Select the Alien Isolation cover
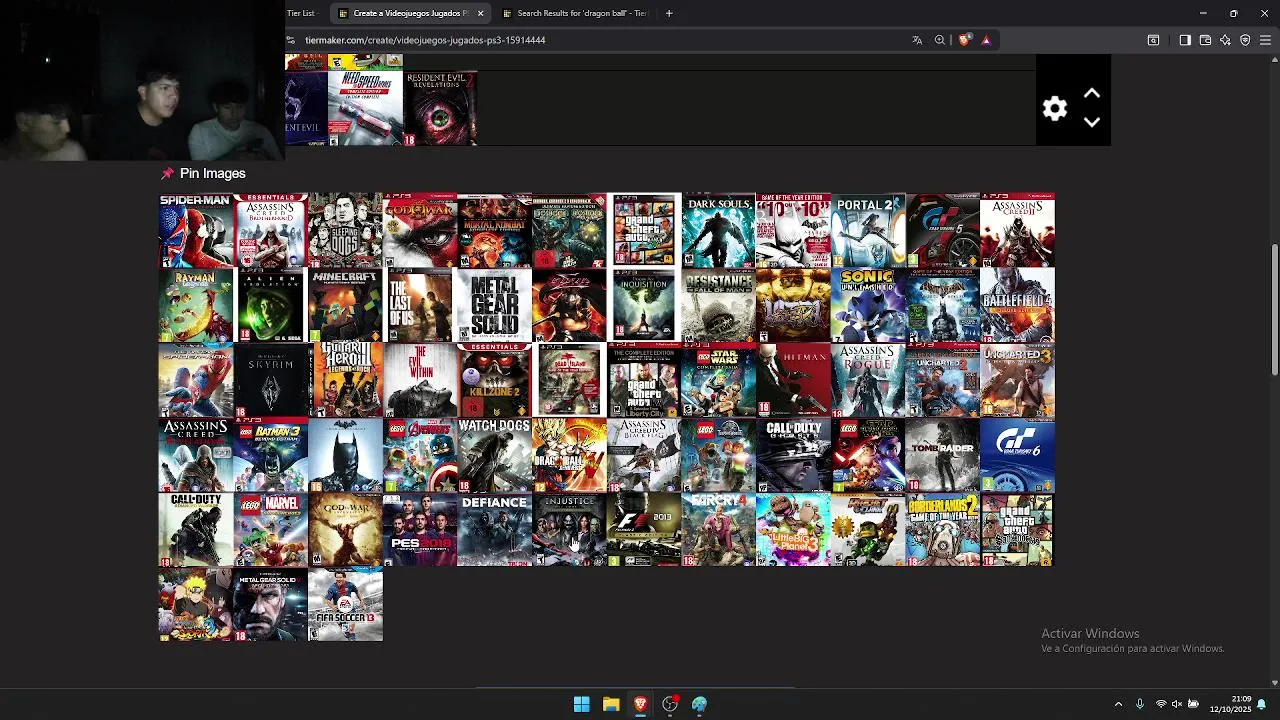Viewport: 1280px width, 720px height. pos(270,305)
